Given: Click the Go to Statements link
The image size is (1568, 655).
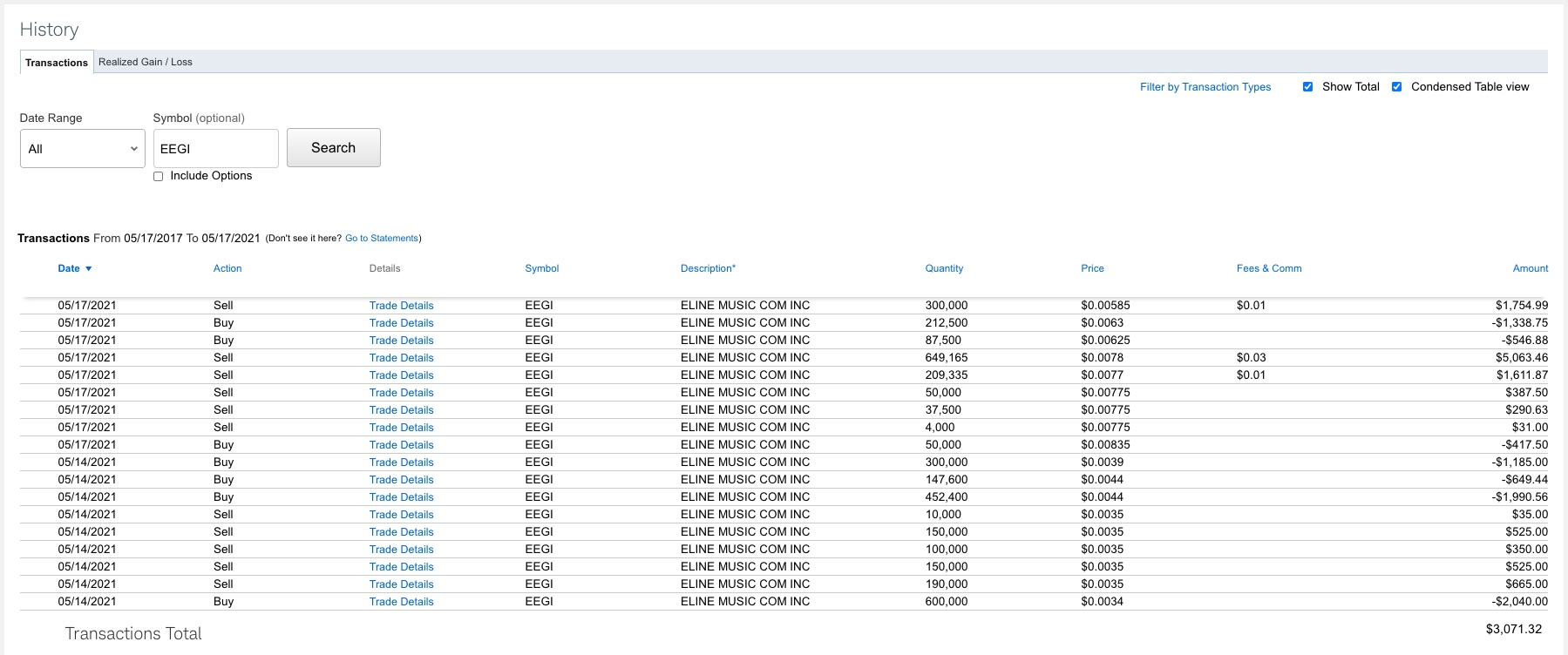Looking at the screenshot, I should (x=381, y=238).
